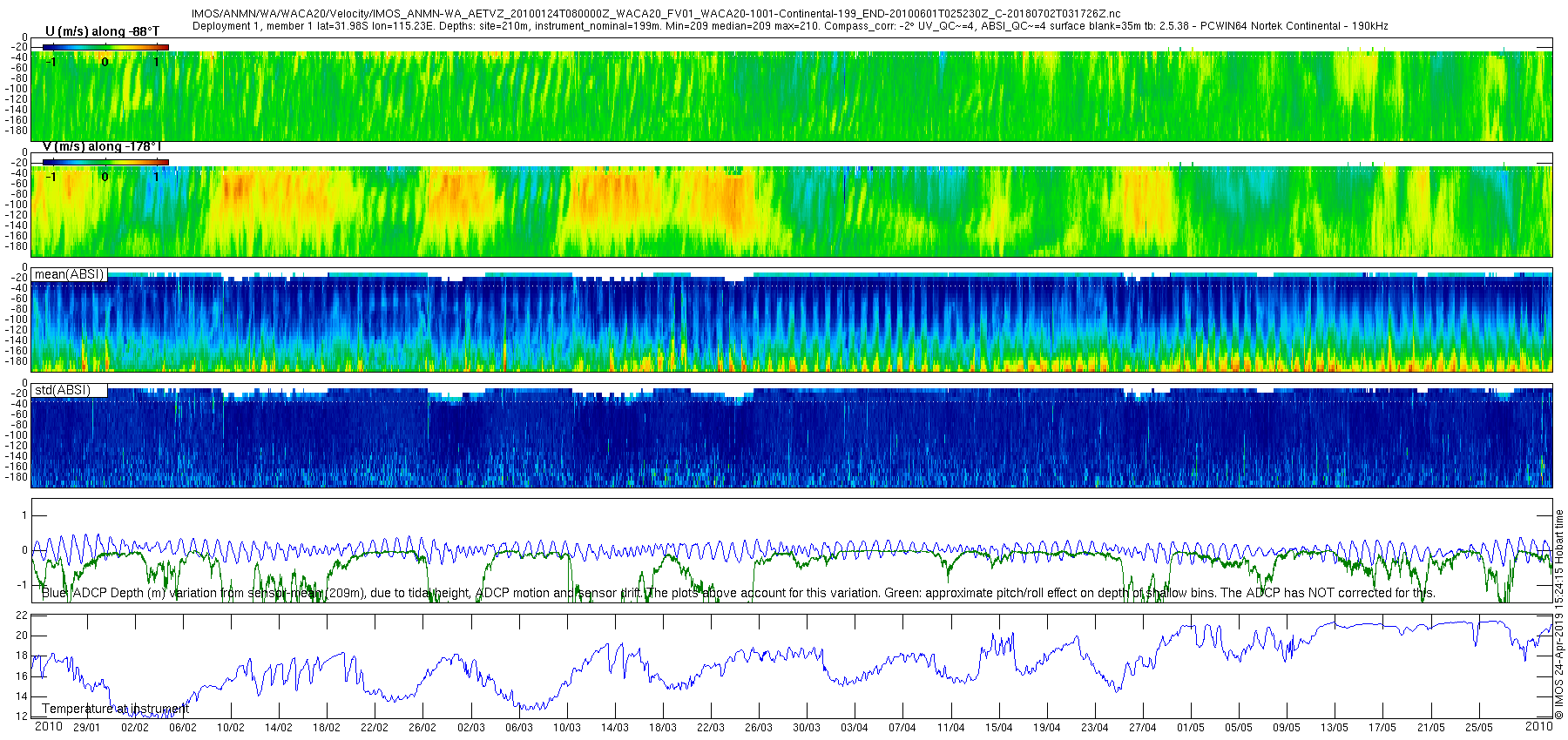Viewport: 1568px width, 740px height.
Task: Click the '02/03' date tick
Action: tap(470, 728)
